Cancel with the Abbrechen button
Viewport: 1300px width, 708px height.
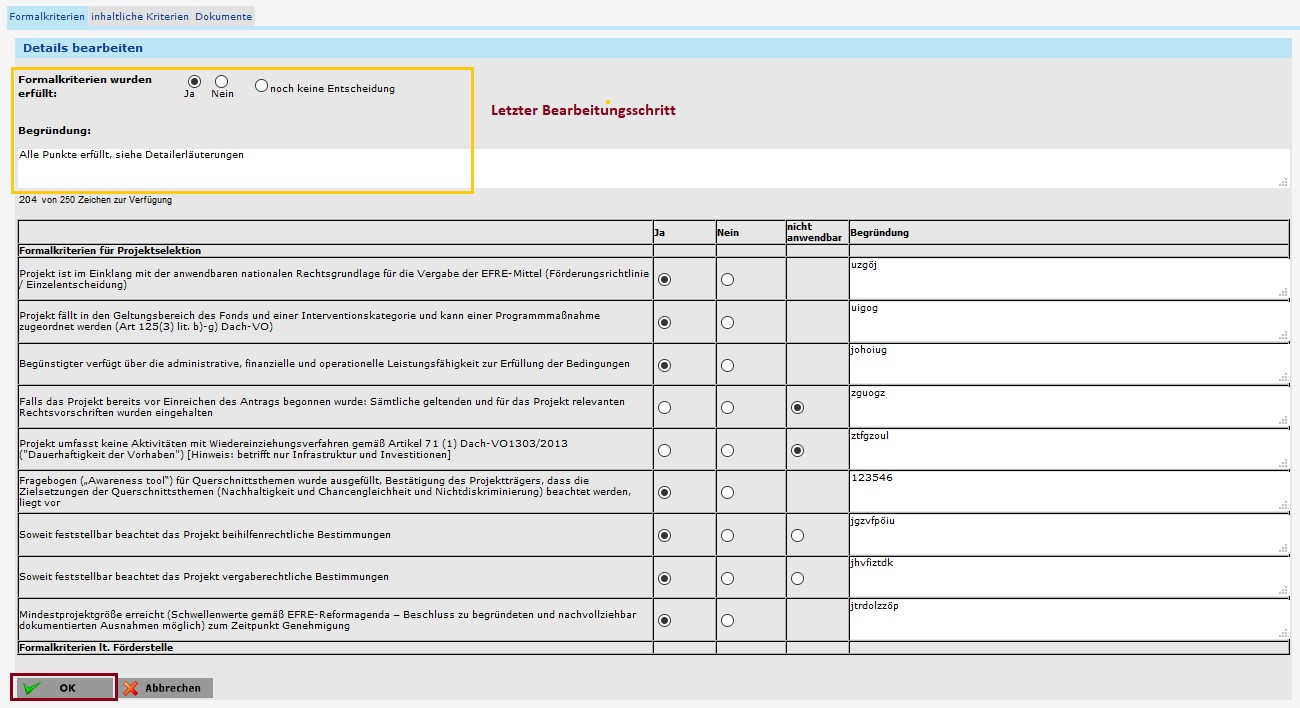(166, 688)
